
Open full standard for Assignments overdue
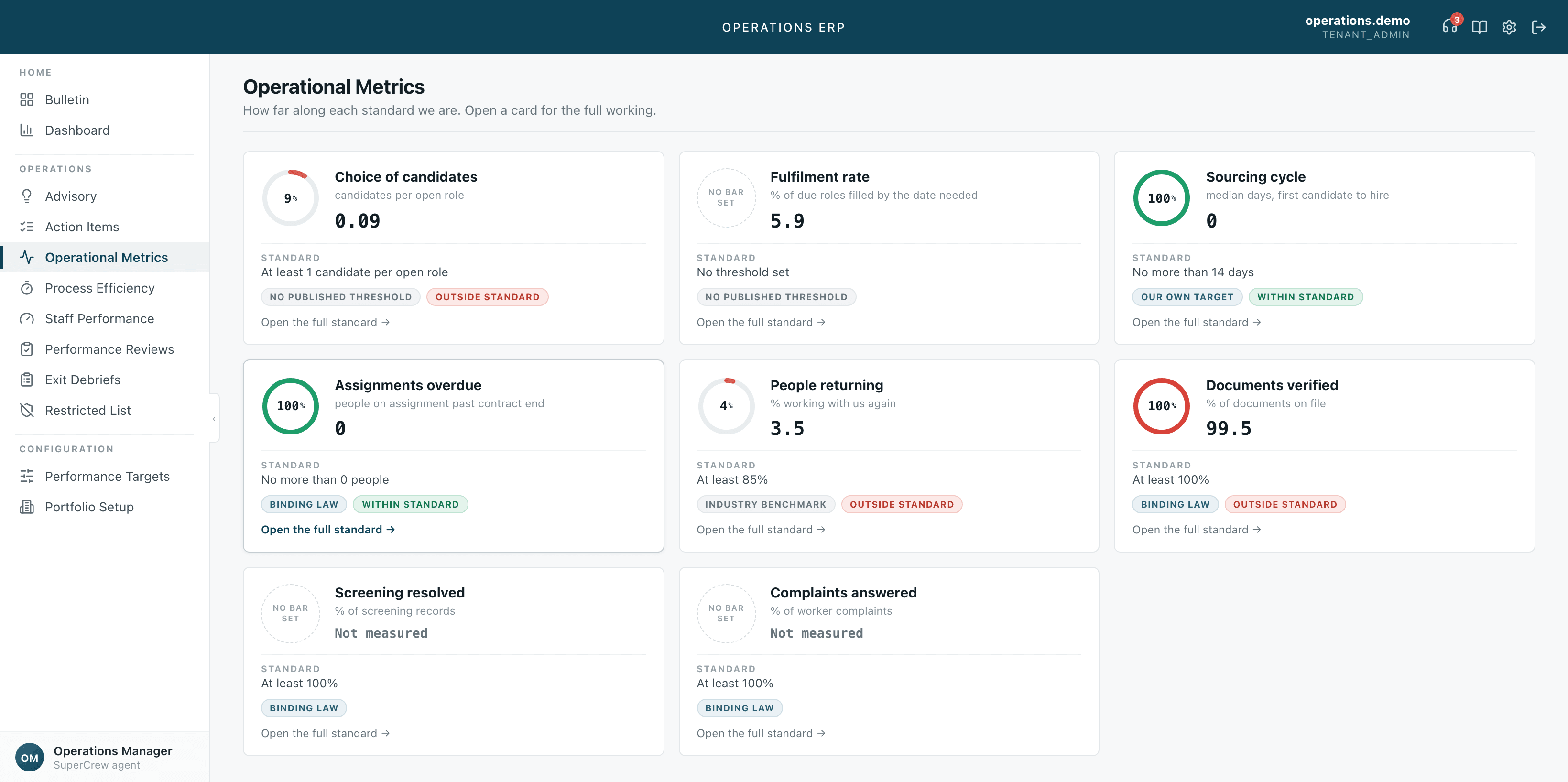(328, 530)
